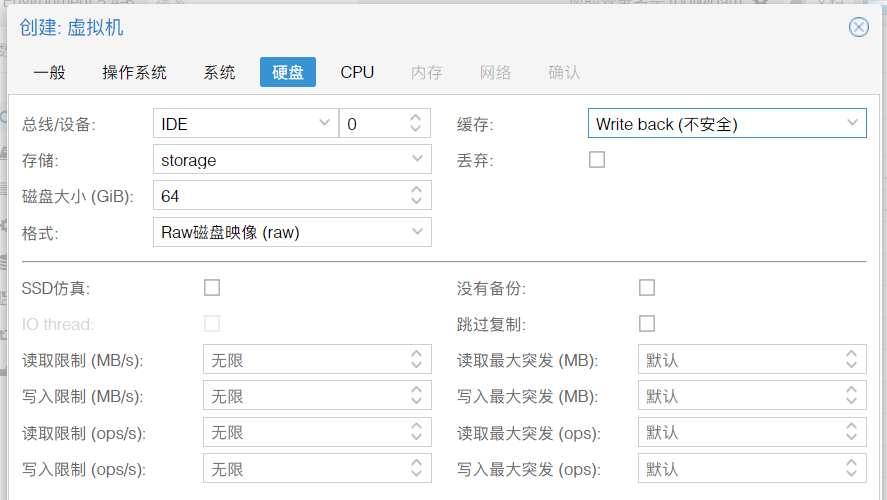Screen dimensions: 887x500
Task: Click the 磁盘大小 (GiB) input field
Action: (278, 196)
